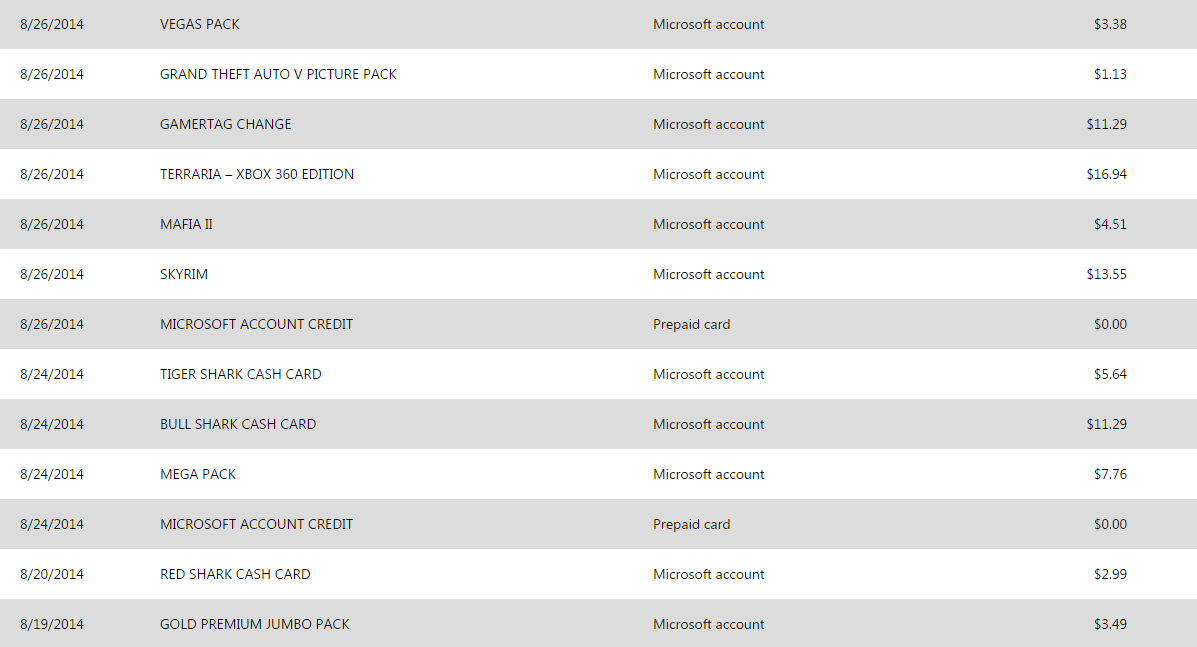Click MICROSOFT ACCOUNT CREDIT dated 8/24/2014
Screen dimensions: 1197x647
pos(256,524)
